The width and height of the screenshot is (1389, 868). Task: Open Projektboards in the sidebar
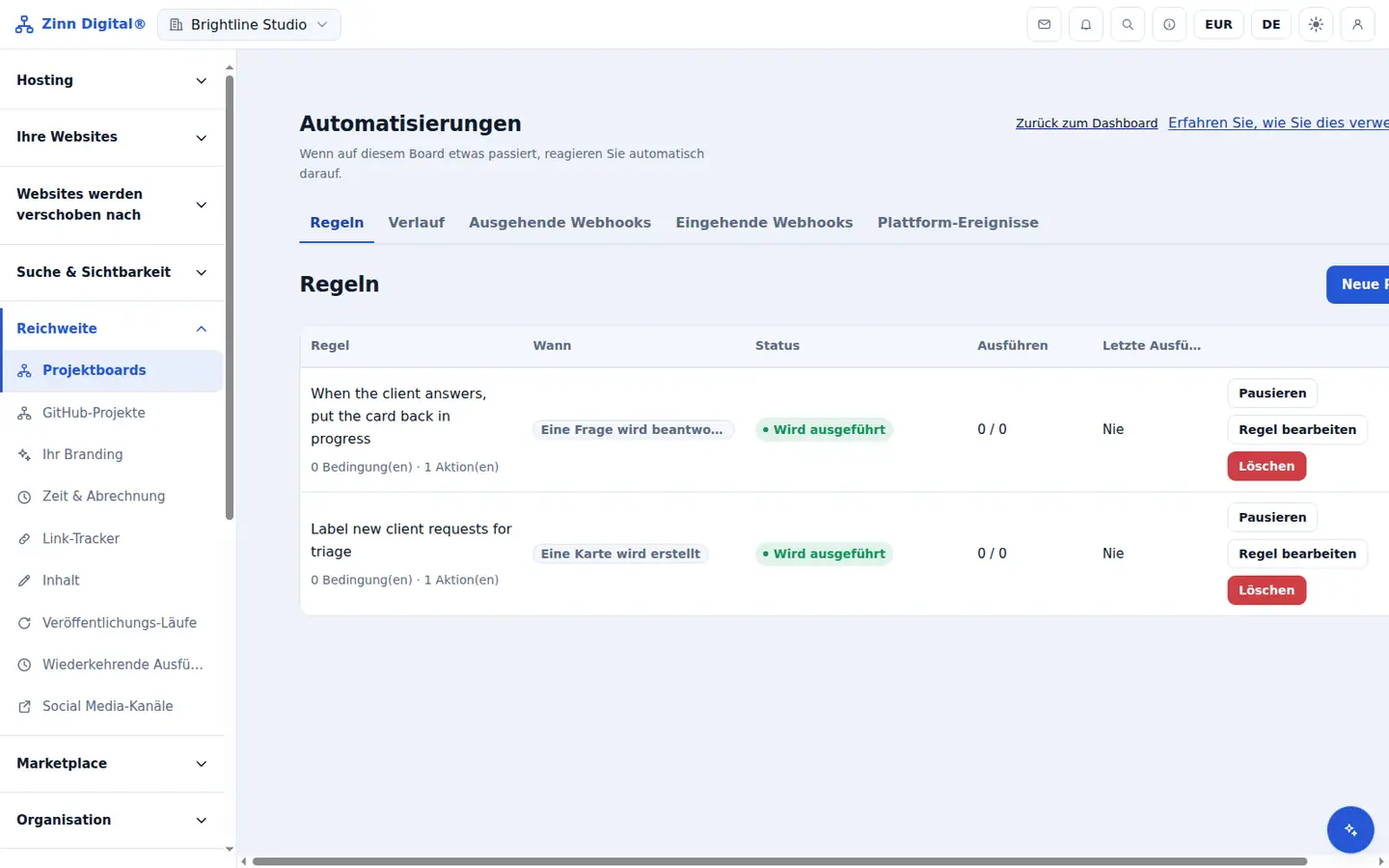pyautogui.click(x=112, y=370)
